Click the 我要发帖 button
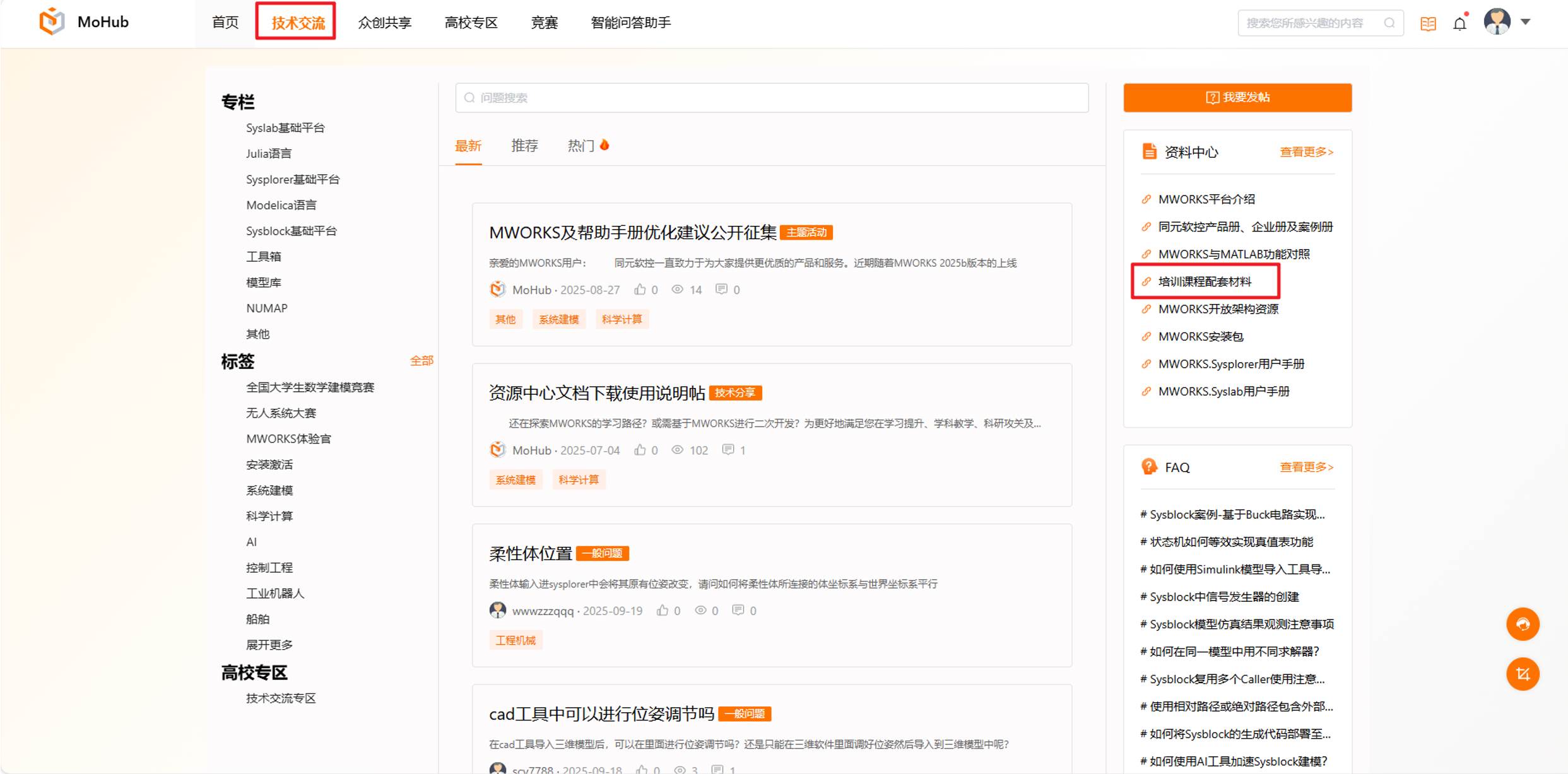 pyautogui.click(x=1237, y=98)
